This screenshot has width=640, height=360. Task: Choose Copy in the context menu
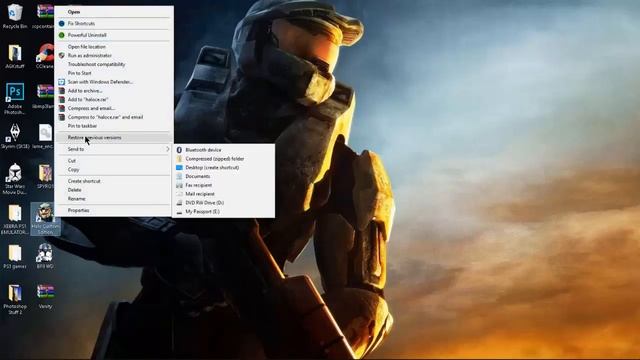coord(113,170)
